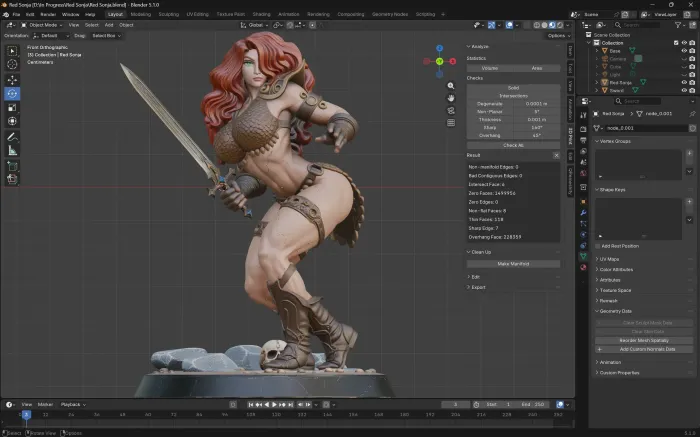
Task: Open the Select Box drag dropdown
Action: coord(106,36)
